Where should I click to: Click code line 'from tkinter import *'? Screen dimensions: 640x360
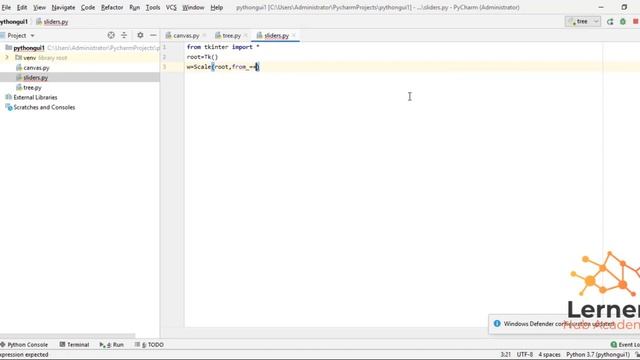tap(223, 47)
